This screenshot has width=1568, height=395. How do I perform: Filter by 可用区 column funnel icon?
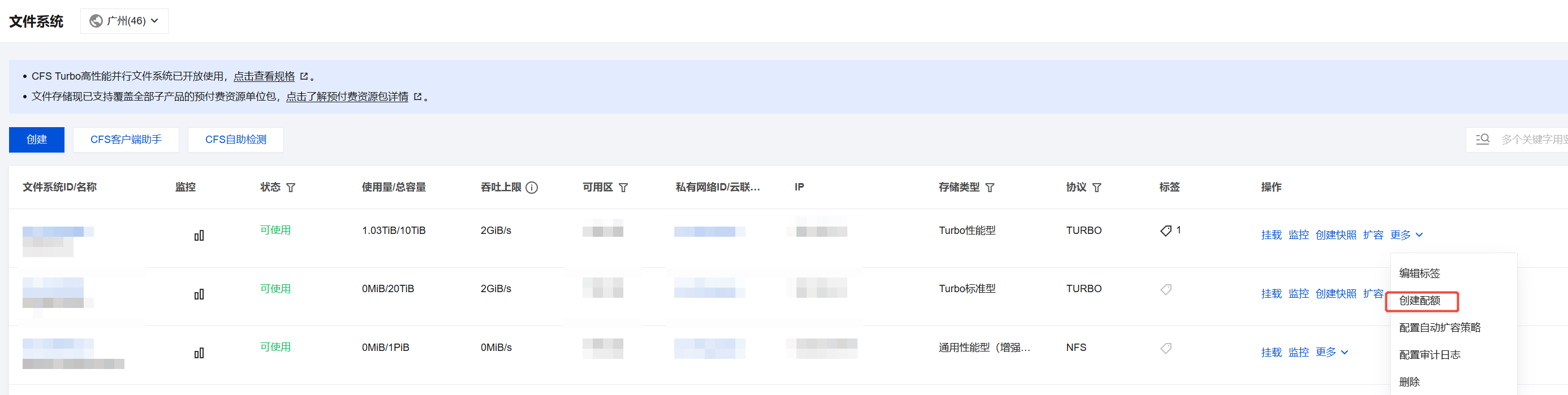[x=623, y=187]
